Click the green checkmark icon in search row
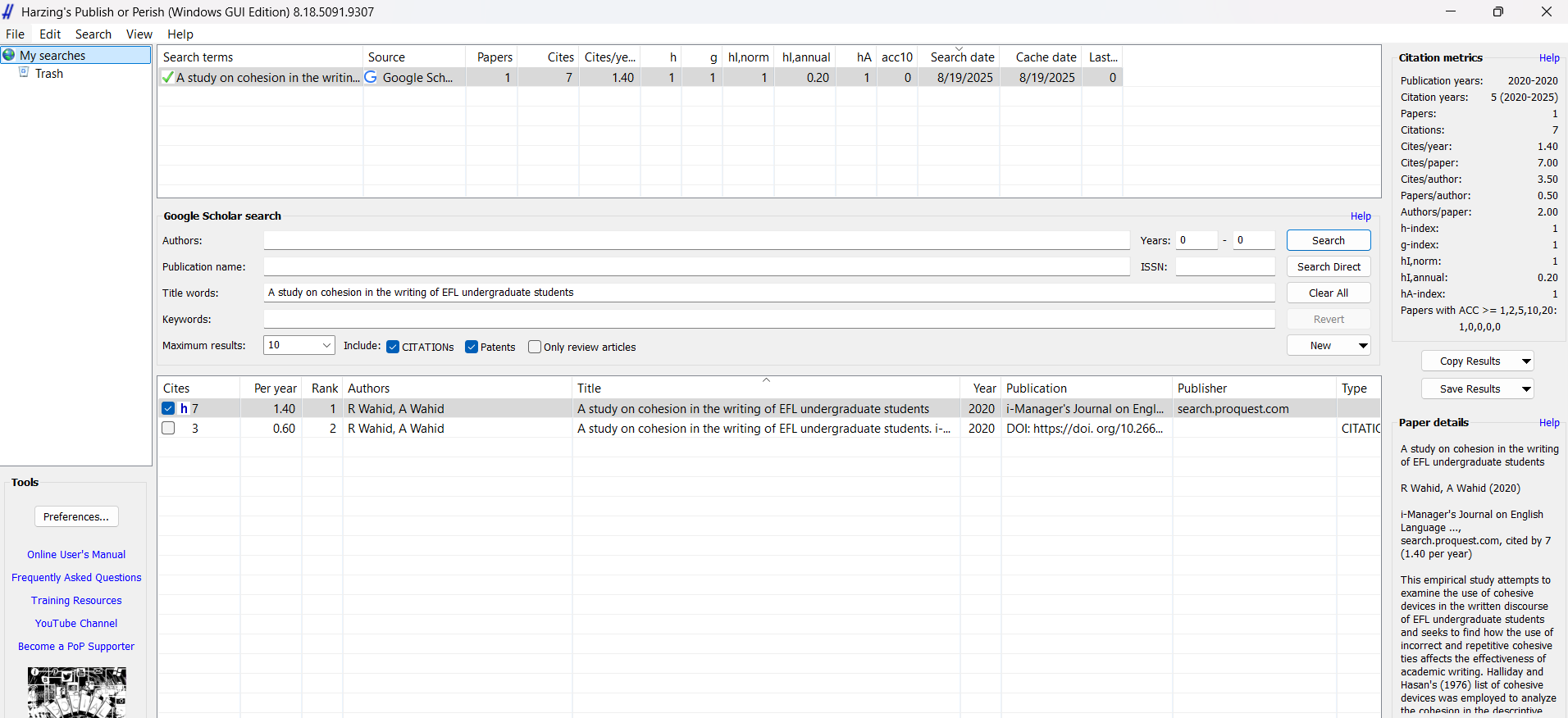This screenshot has height=718, width=1568. tap(167, 77)
